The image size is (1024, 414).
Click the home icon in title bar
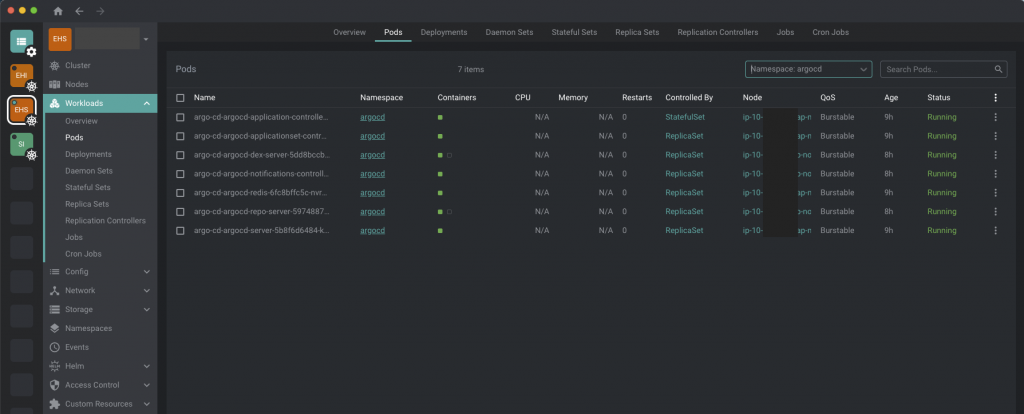[58, 11]
